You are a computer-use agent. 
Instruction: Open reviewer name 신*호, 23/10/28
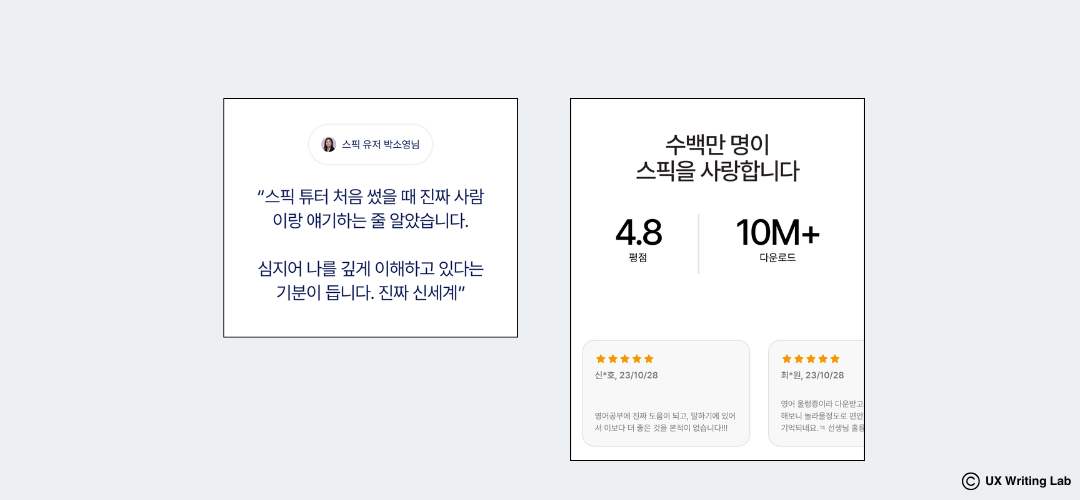click(x=626, y=375)
